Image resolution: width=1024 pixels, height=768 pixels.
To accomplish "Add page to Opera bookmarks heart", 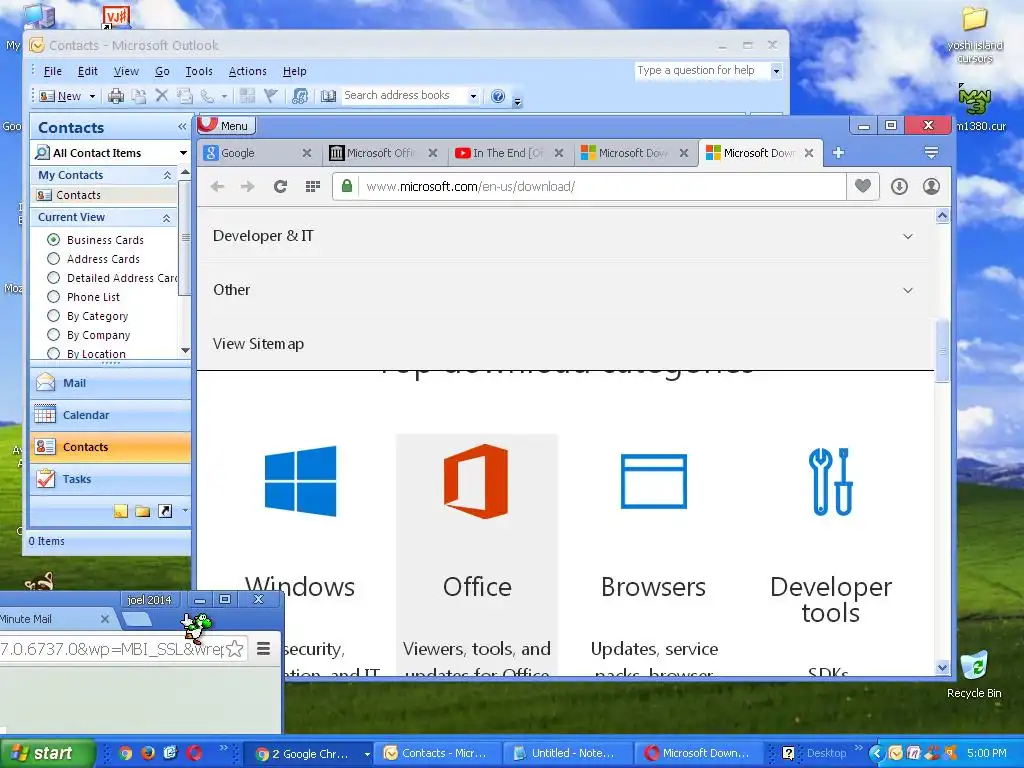I will pos(863,186).
